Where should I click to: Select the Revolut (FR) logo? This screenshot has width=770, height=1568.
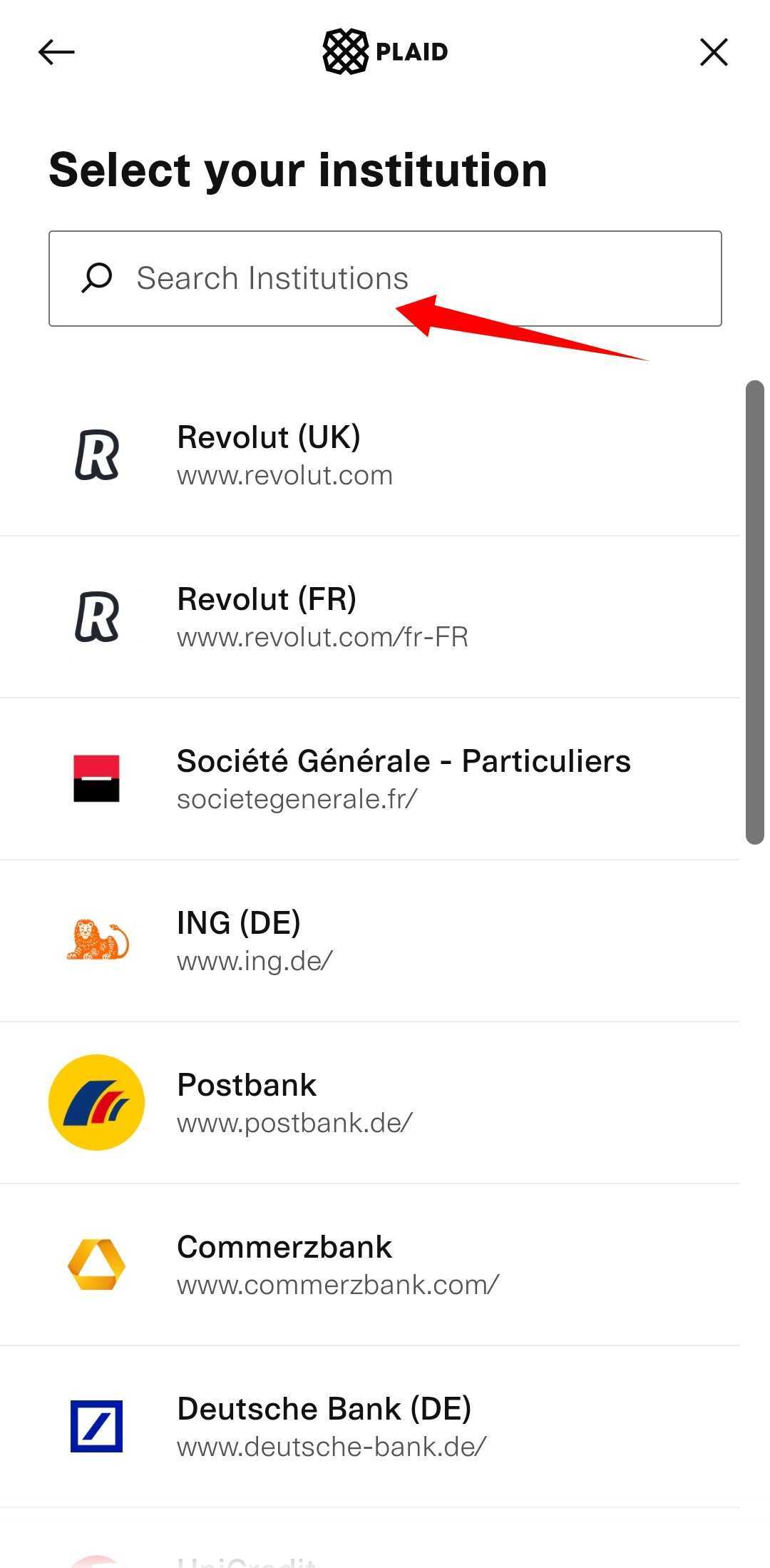tap(97, 617)
